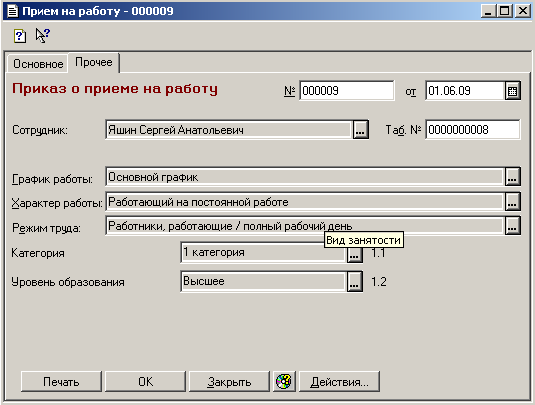Click the order number field 000009
The height and width of the screenshot is (405, 535).
point(347,91)
